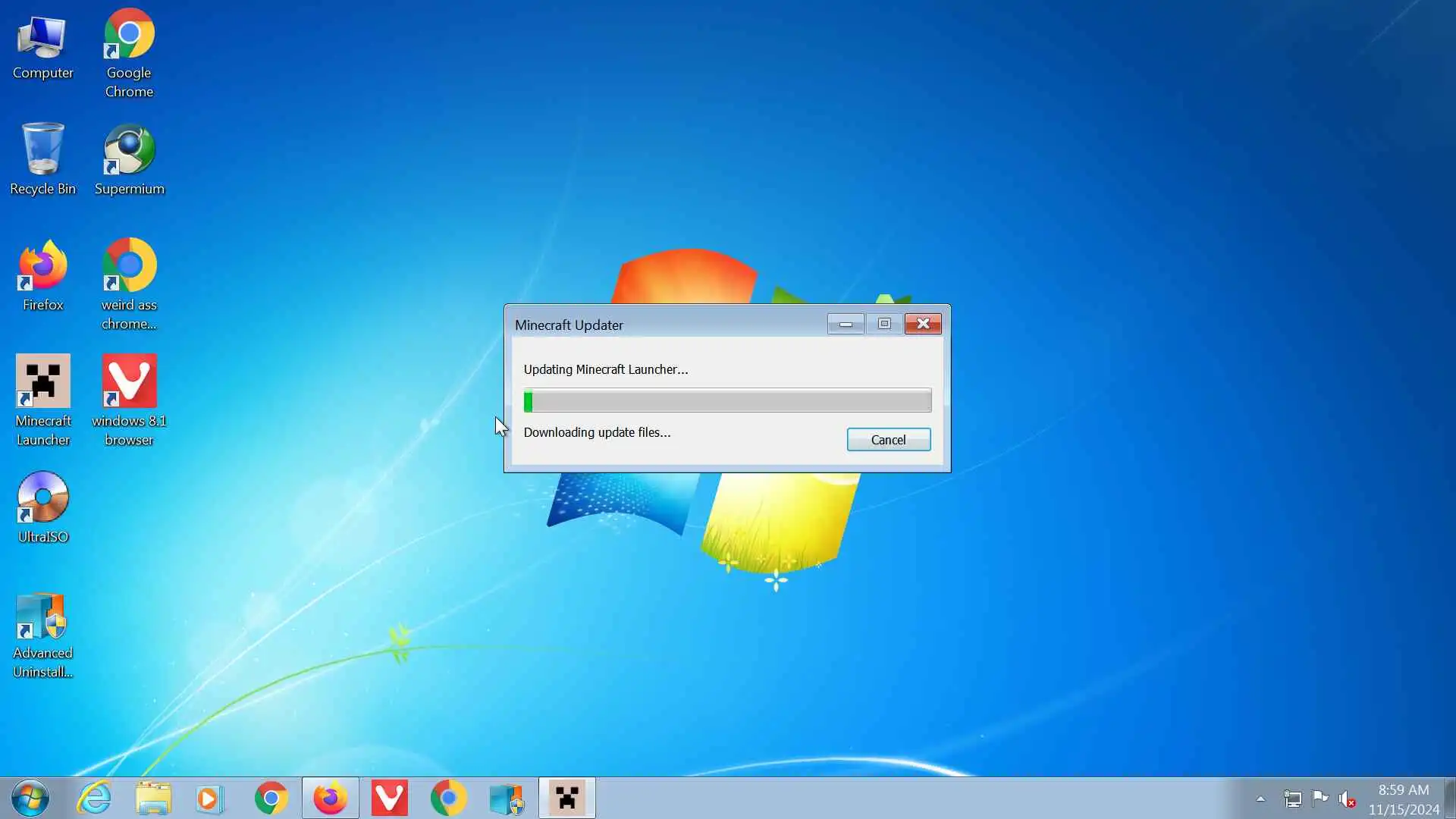Open Windows Explorer folder in taskbar

[153, 798]
